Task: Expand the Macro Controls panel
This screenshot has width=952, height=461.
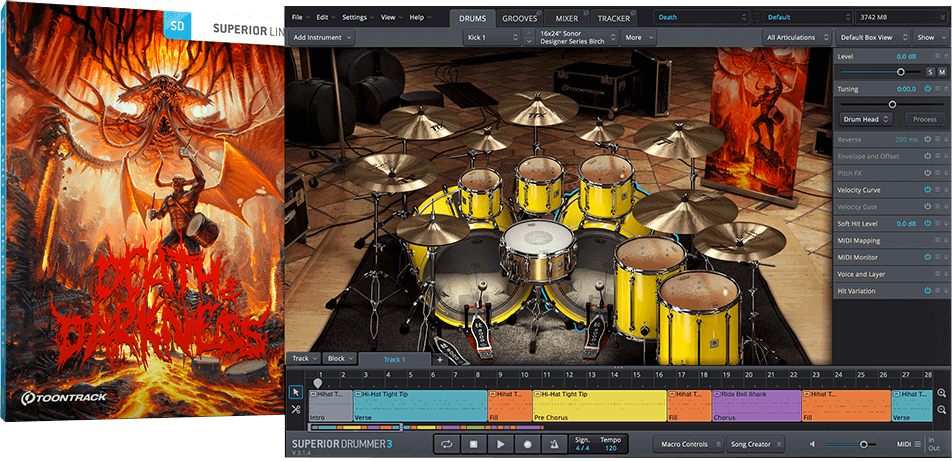Action: click(x=688, y=444)
